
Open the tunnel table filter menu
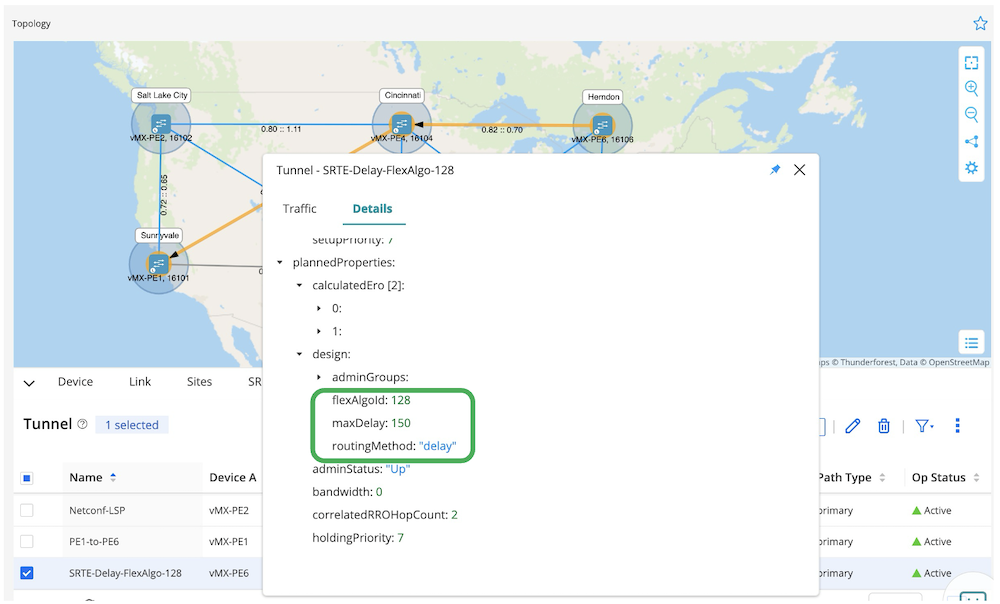point(924,425)
